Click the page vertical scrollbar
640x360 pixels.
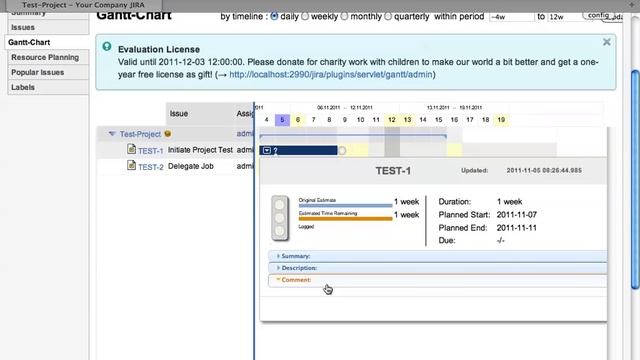(635, 180)
